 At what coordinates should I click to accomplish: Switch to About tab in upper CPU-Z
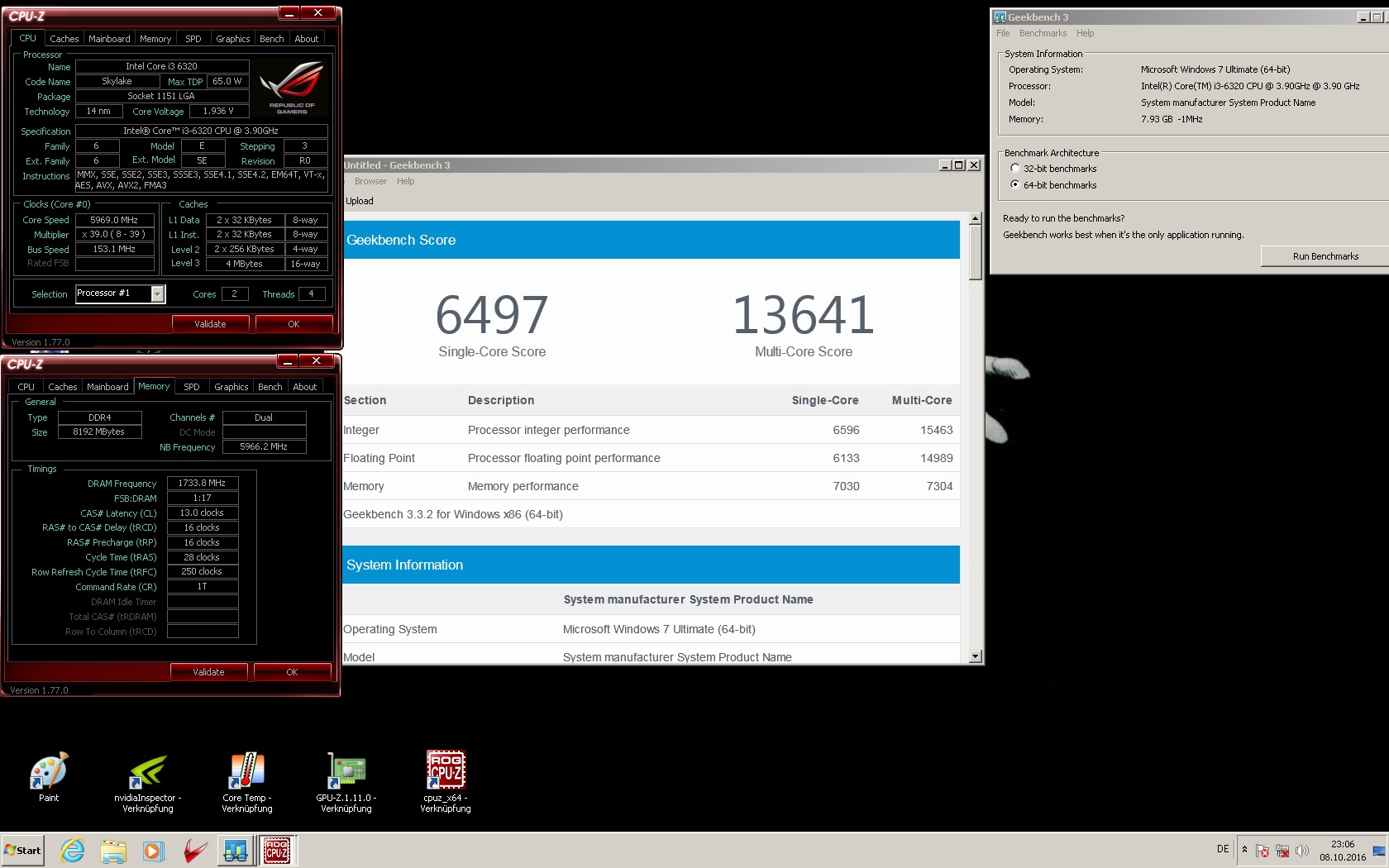pos(306,39)
